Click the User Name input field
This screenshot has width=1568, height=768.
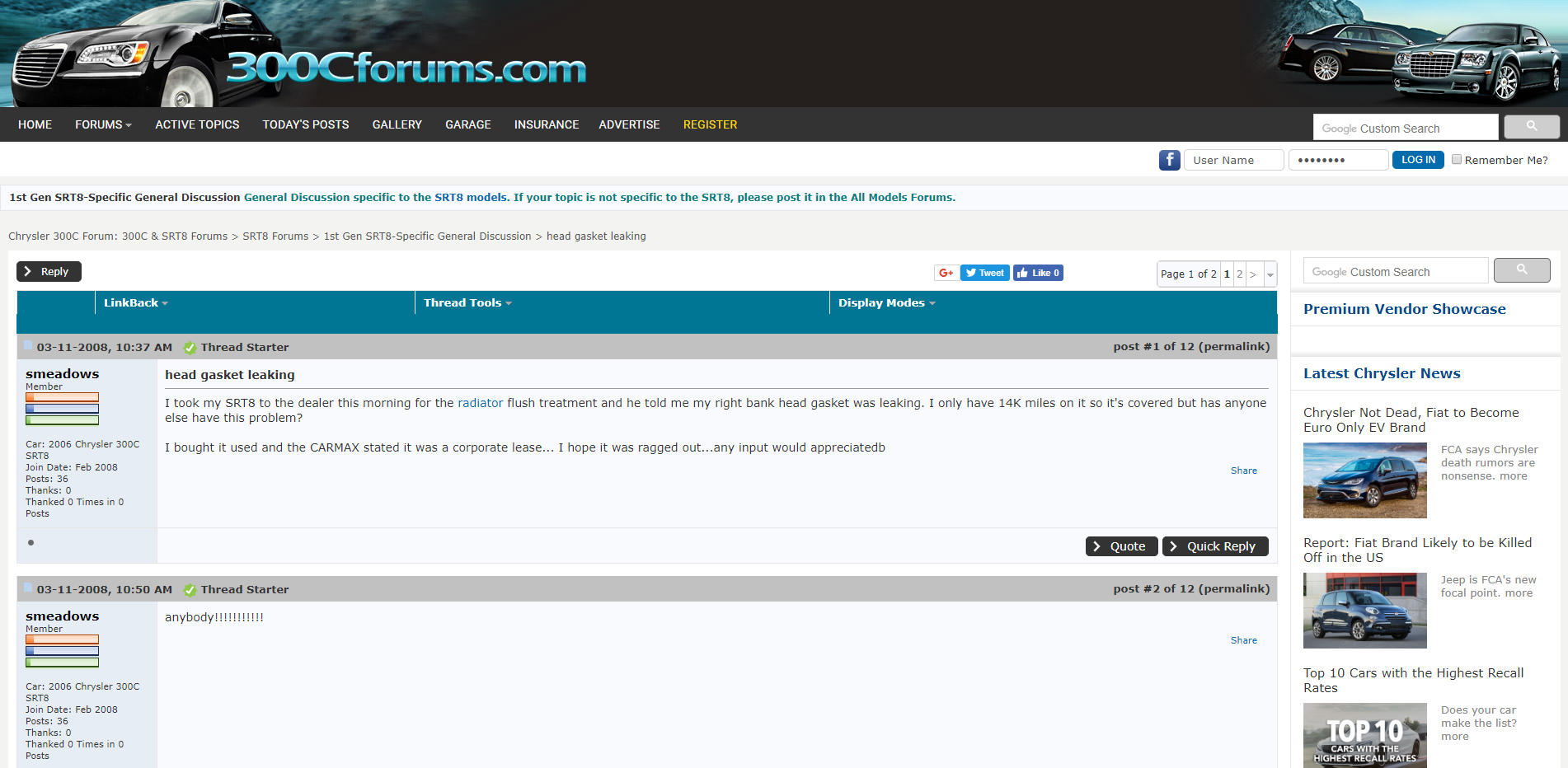[1233, 160]
